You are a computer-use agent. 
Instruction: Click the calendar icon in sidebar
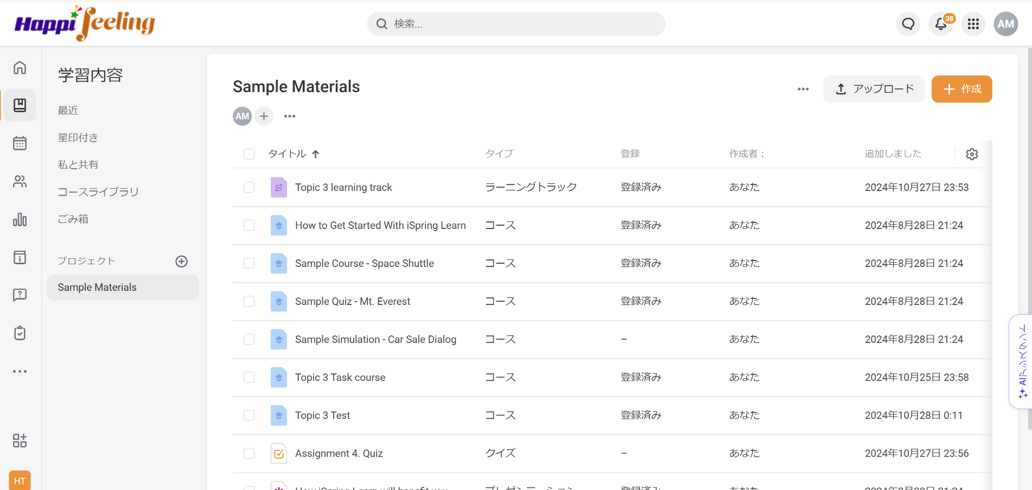[x=20, y=144]
